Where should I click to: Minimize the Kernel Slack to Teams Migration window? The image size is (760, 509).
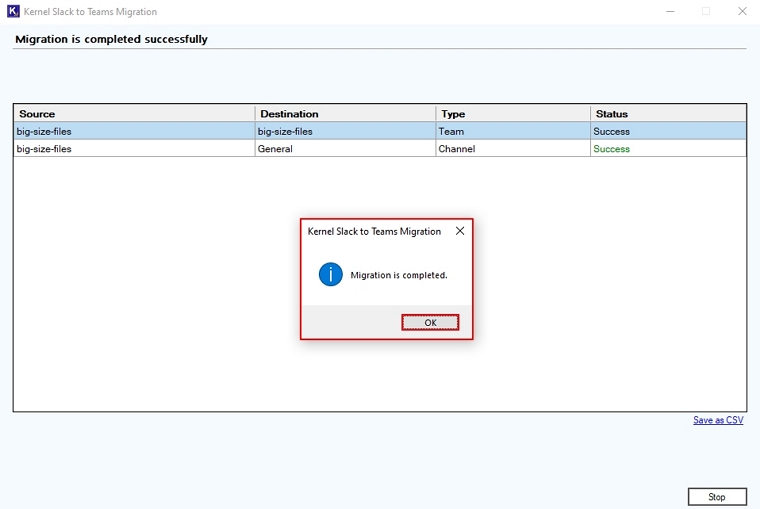pyautogui.click(x=670, y=11)
